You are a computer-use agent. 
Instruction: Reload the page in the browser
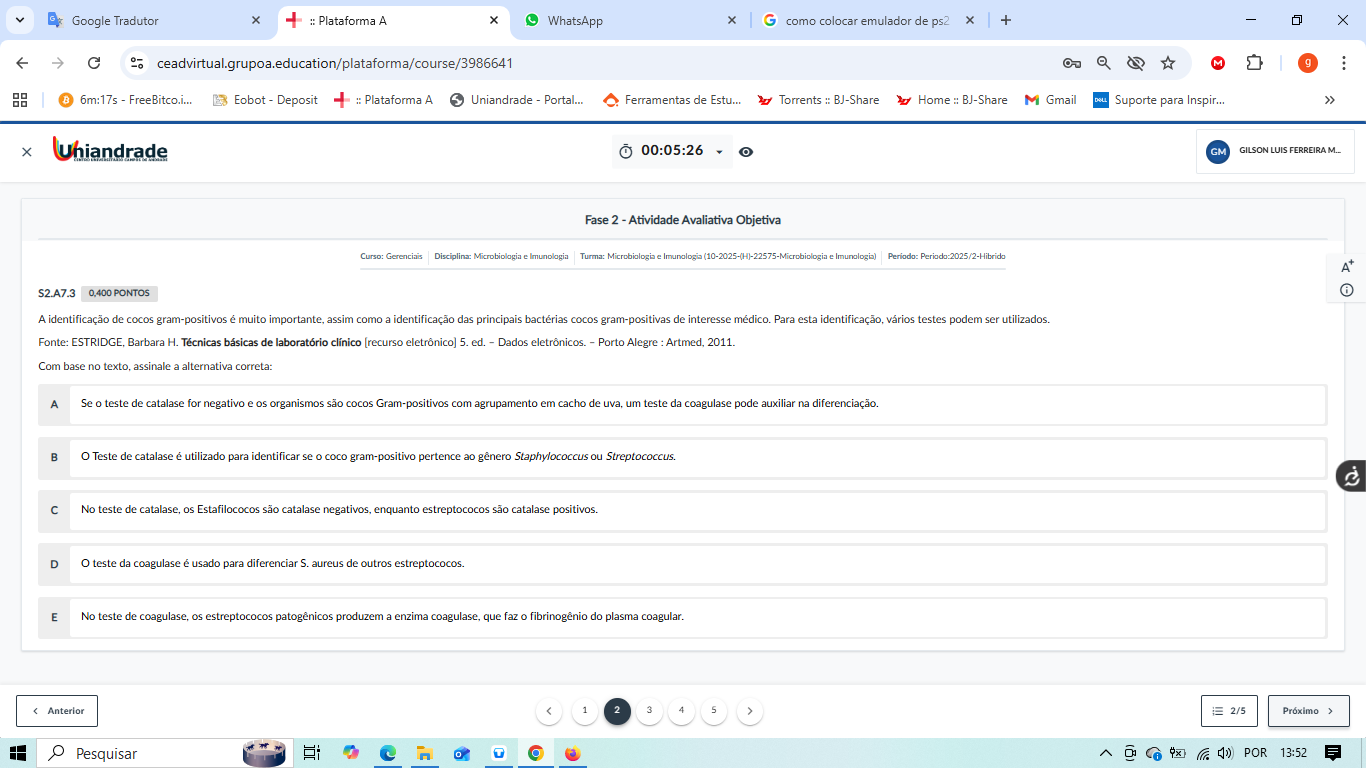pyautogui.click(x=94, y=63)
